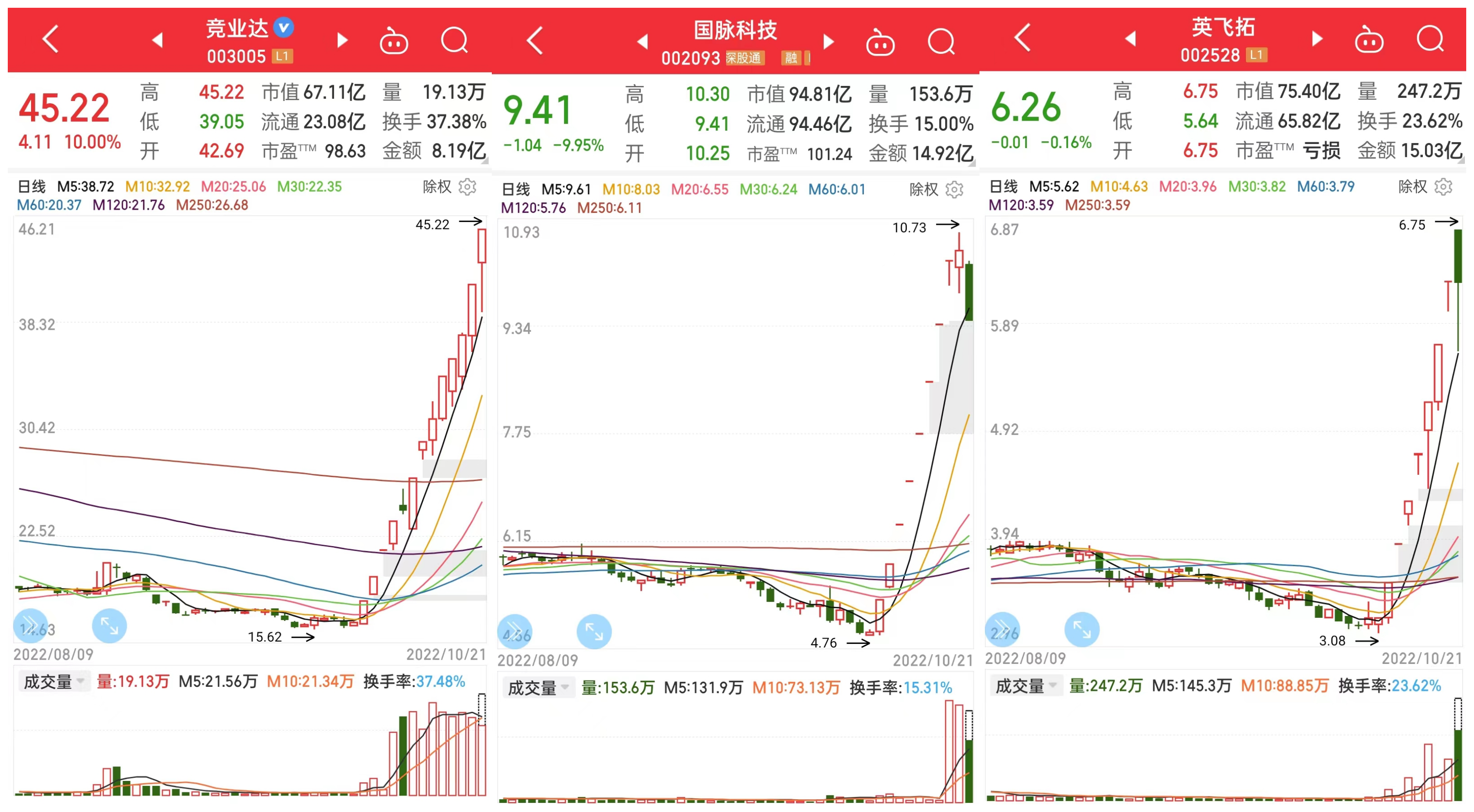This screenshot has height=812, width=1474.
Task: Expand 英飞拓 chart to fullscreen
Action: click(x=1081, y=629)
